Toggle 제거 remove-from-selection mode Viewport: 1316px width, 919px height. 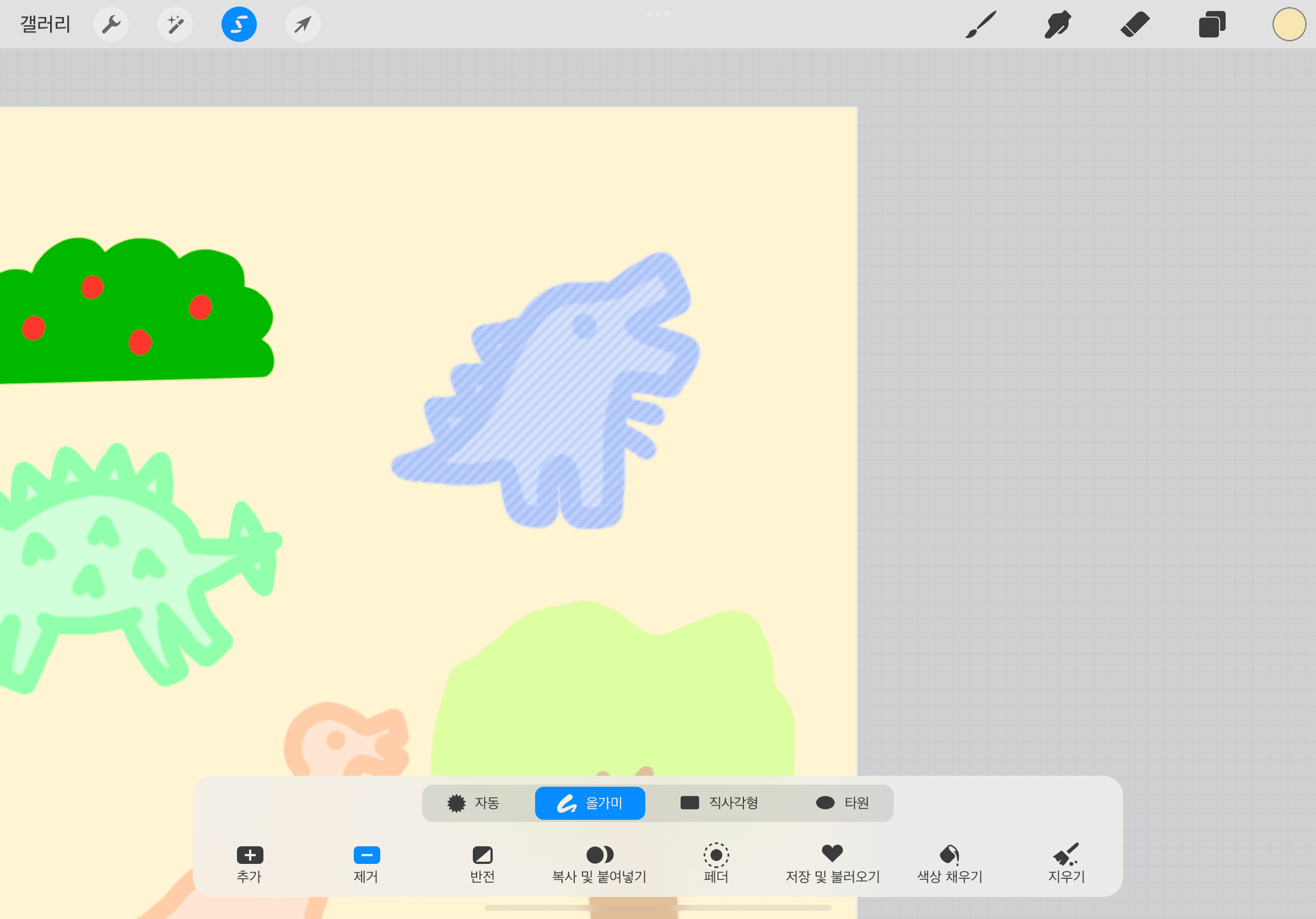pyautogui.click(x=366, y=863)
